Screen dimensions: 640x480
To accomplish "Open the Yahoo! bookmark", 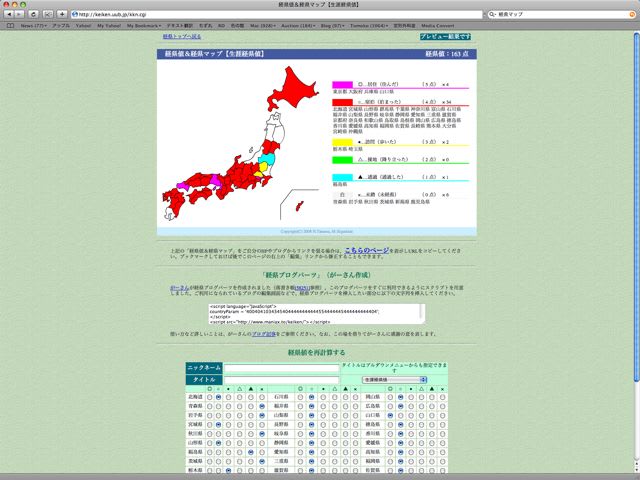I will point(83,26).
